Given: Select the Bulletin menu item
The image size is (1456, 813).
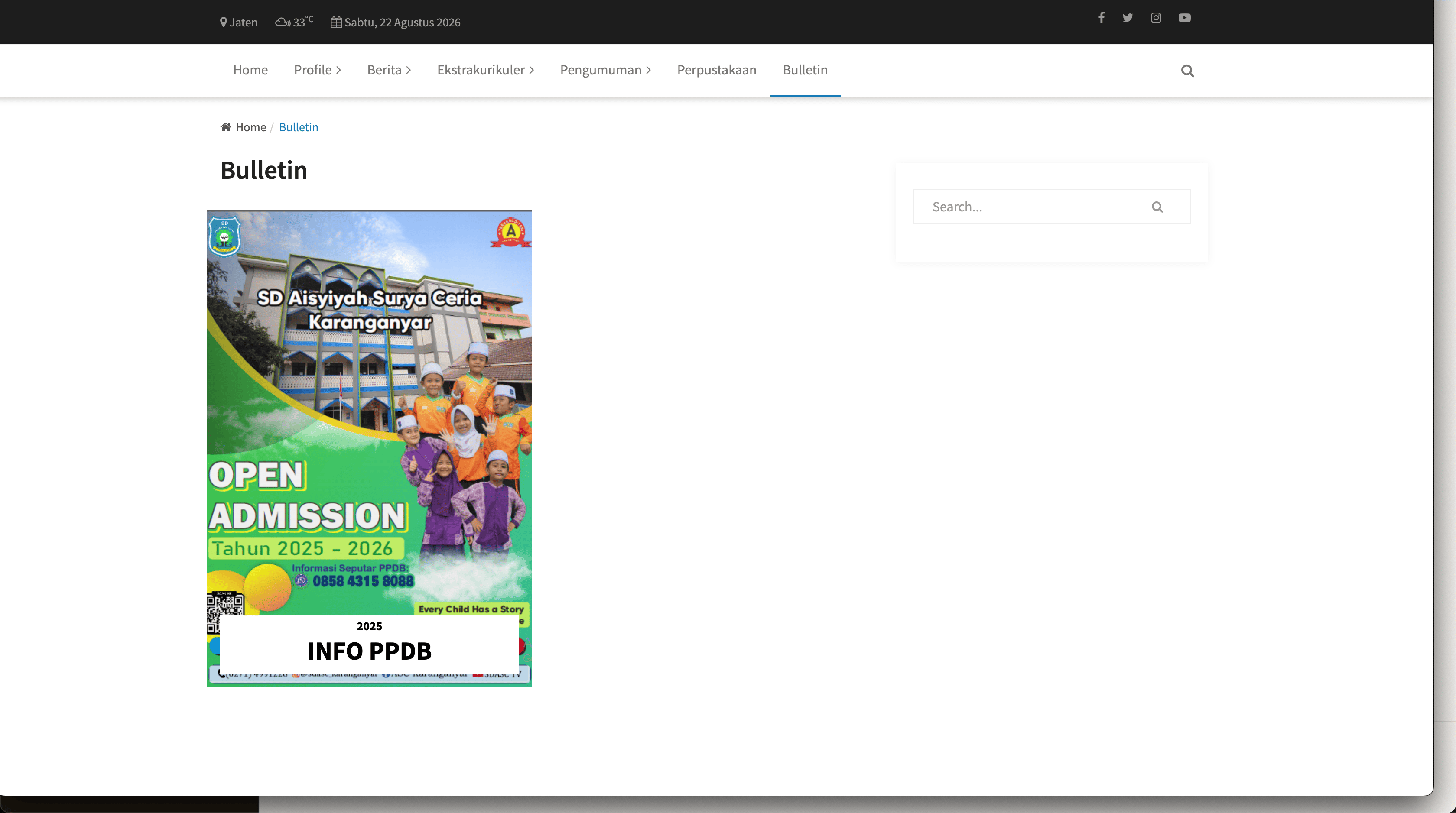Looking at the screenshot, I should pyautogui.click(x=805, y=69).
